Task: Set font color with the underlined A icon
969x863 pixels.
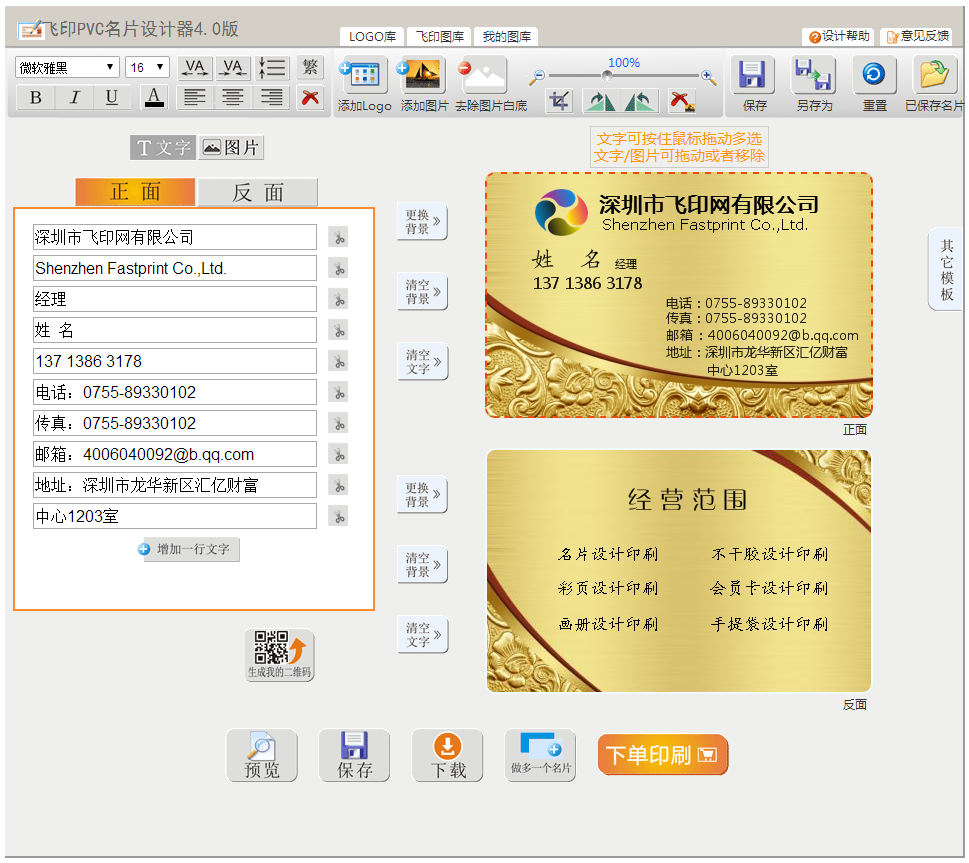Action: point(152,97)
